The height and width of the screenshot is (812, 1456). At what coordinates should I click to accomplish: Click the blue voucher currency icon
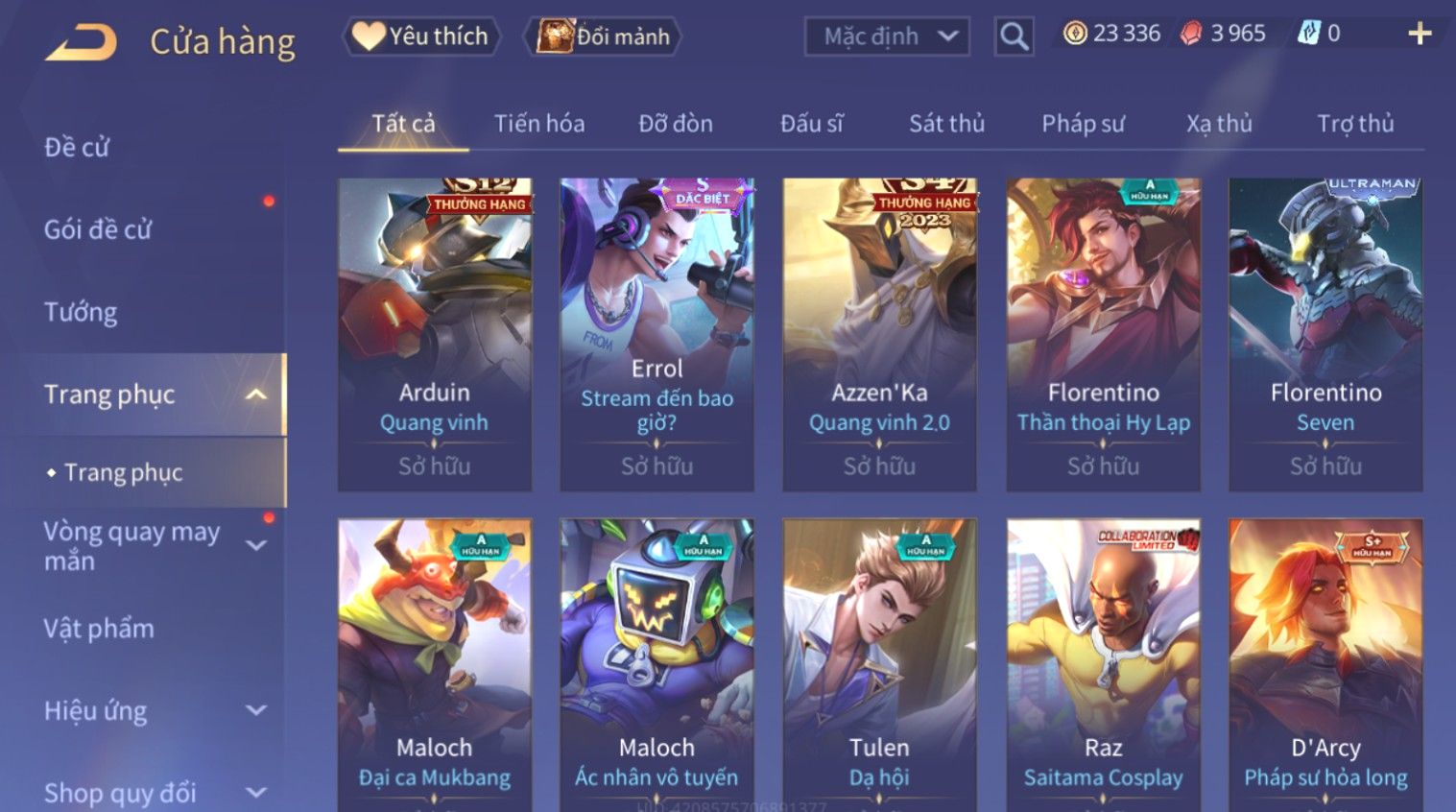1309,34
